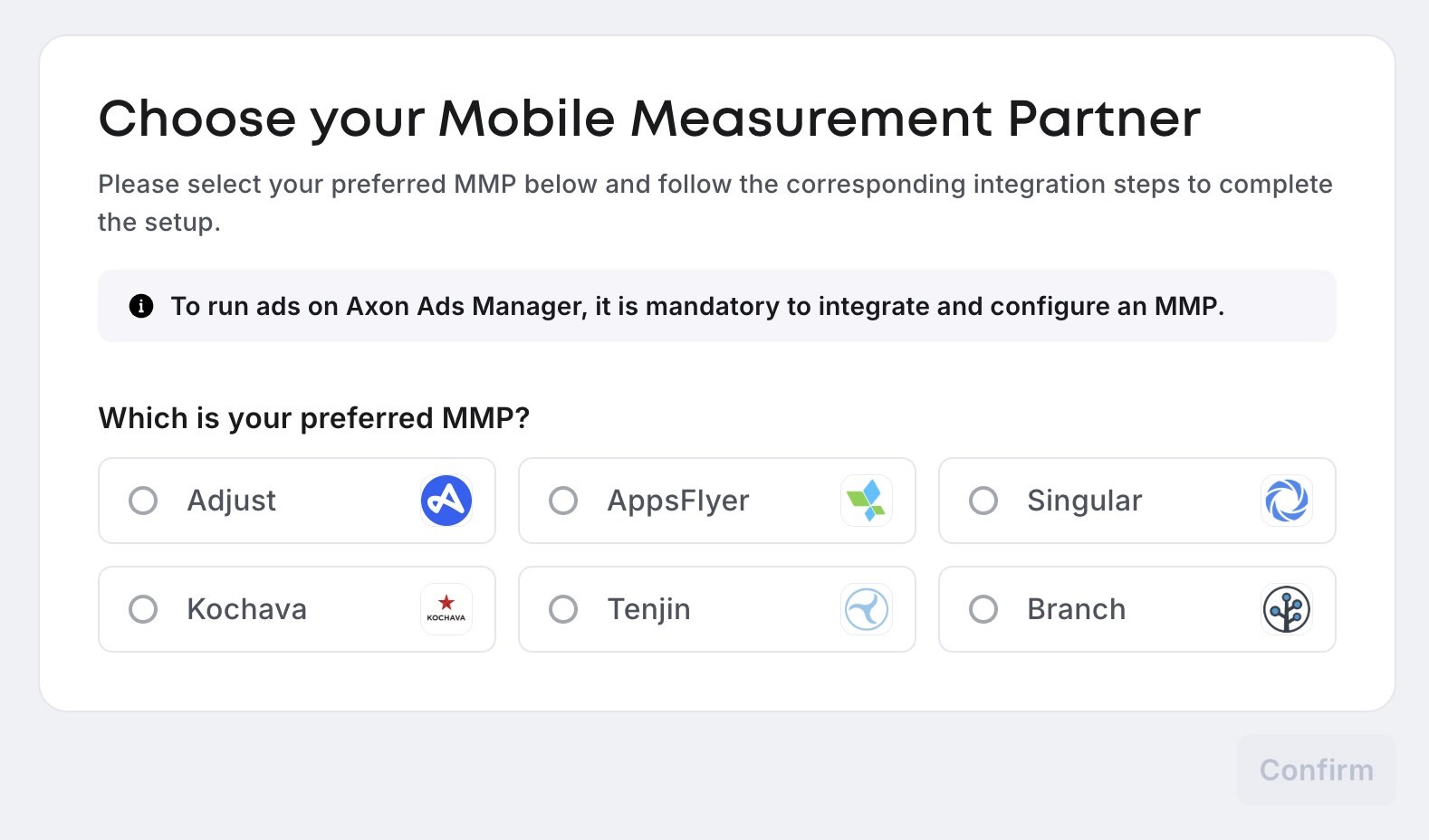Screen dimensions: 1429x840
Task: Pick Branch as your measurement partner
Action: click(x=983, y=609)
